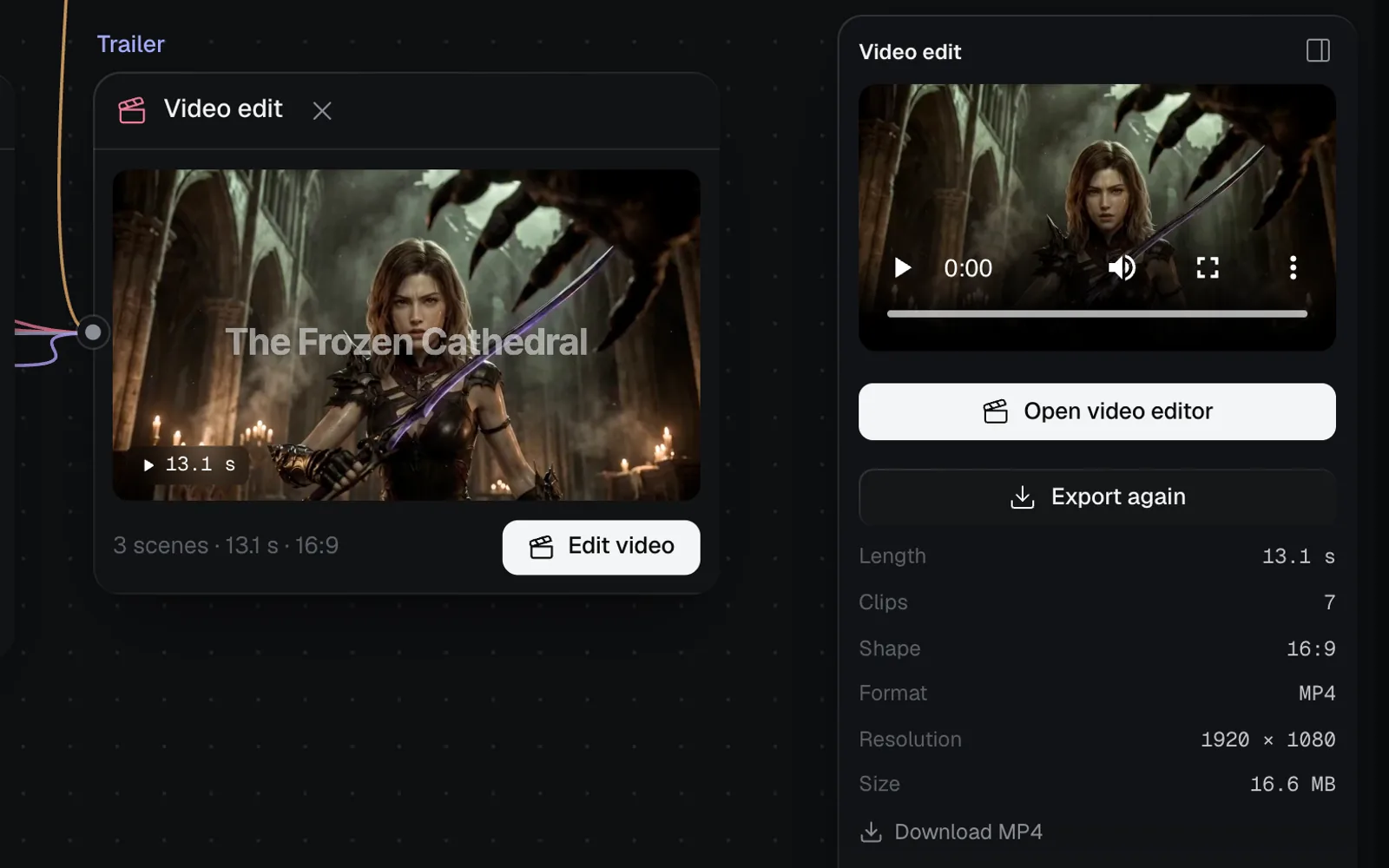Close the Video edit node card
1389x868 pixels.
322,111
